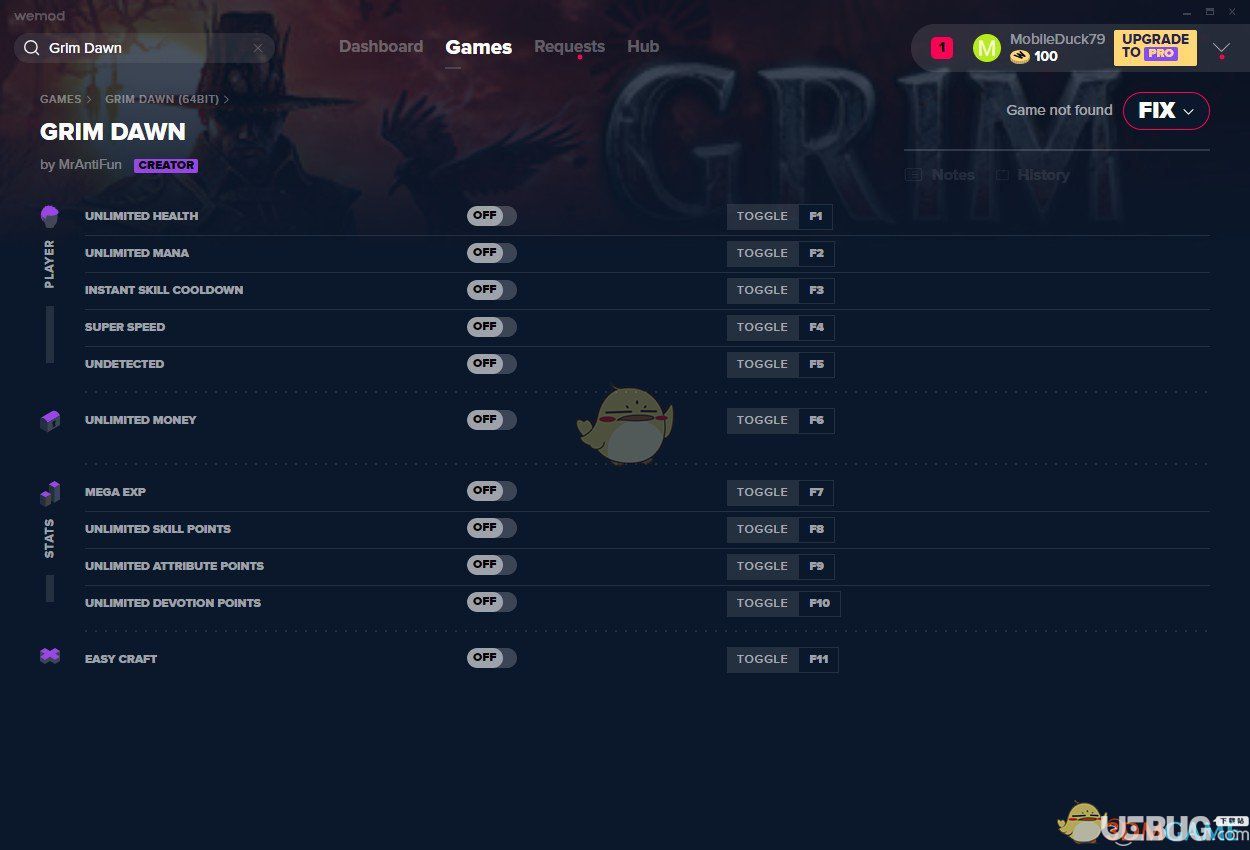Turn on Instant Skill Cooldown
This screenshot has height=850, width=1250.
coord(492,290)
